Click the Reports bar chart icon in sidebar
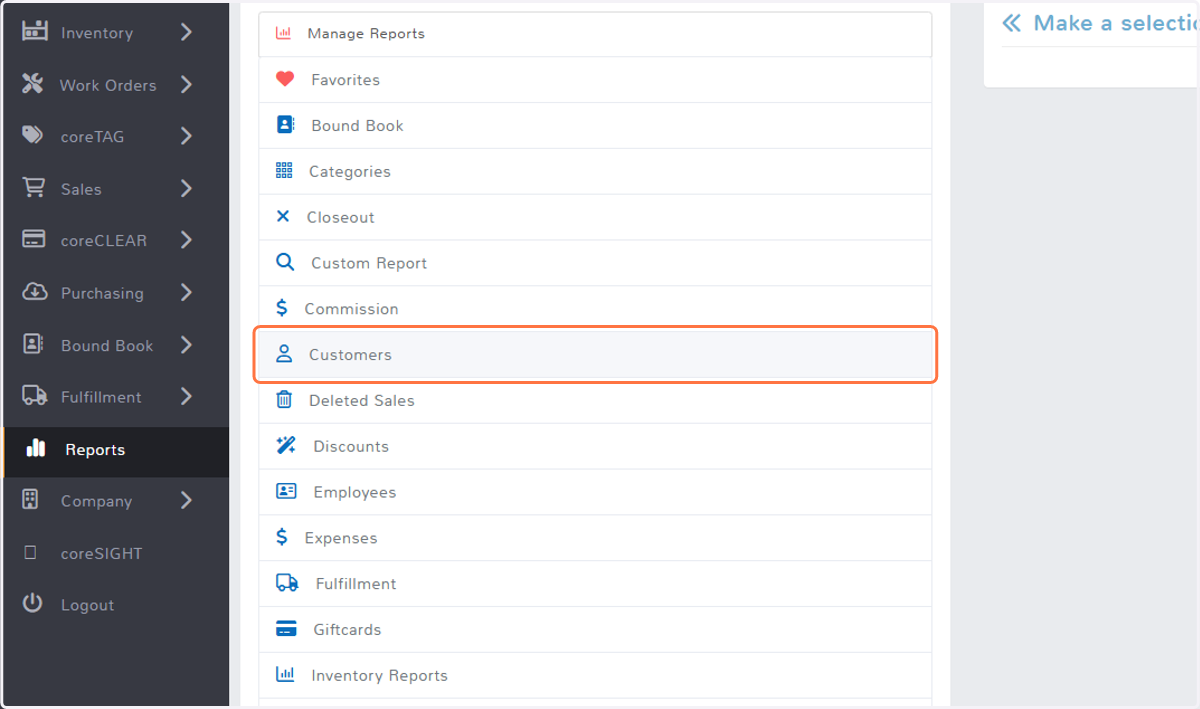Viewport: 1200px width, 709px height. [x=36, y=448]
